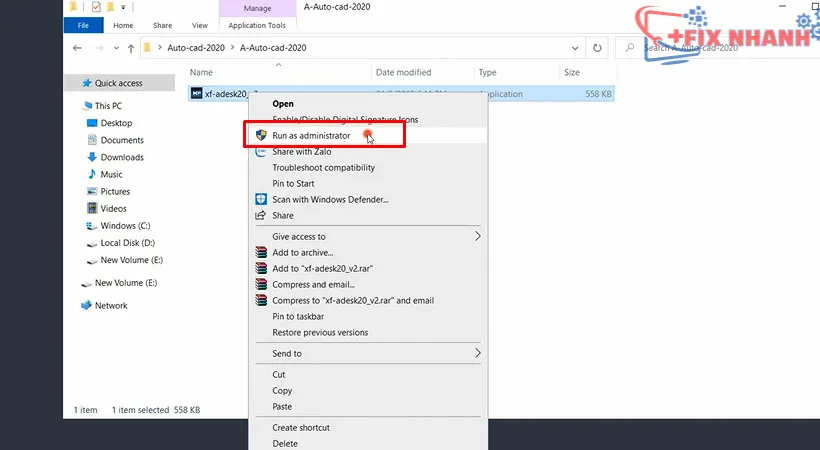Image resolution: width=820 pixels, height=450 pixels.
Task: Select Pin to taskbar
Action: pos(298,316)
